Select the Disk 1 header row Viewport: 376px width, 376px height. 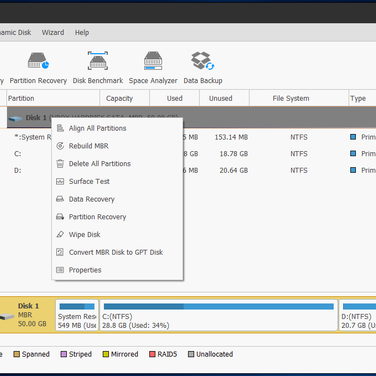(x=191, y=117)
